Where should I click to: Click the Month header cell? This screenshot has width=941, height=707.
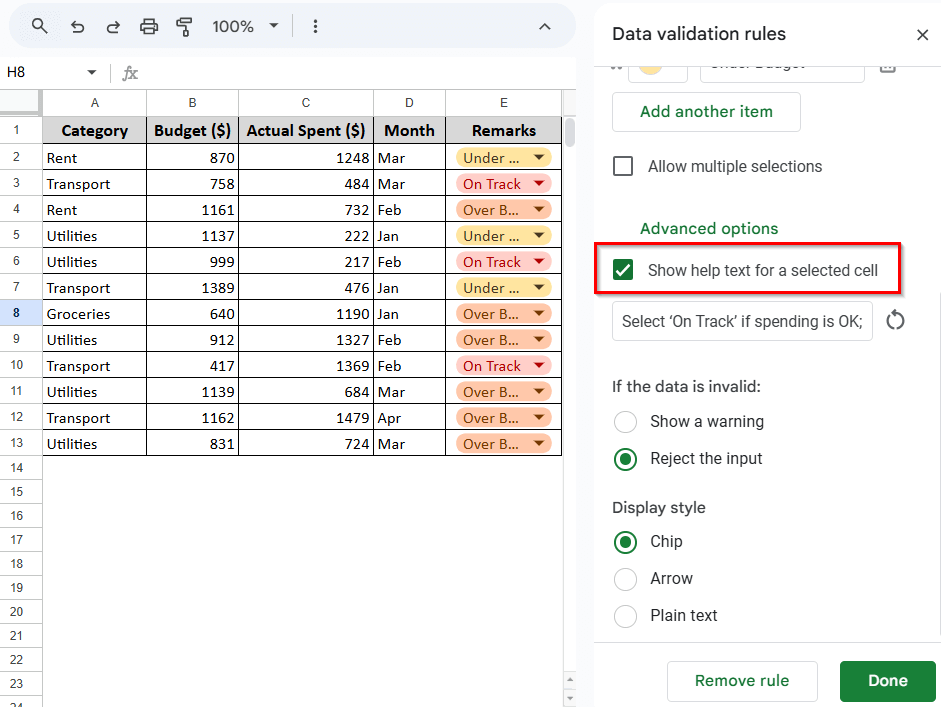tap(409, 130)
